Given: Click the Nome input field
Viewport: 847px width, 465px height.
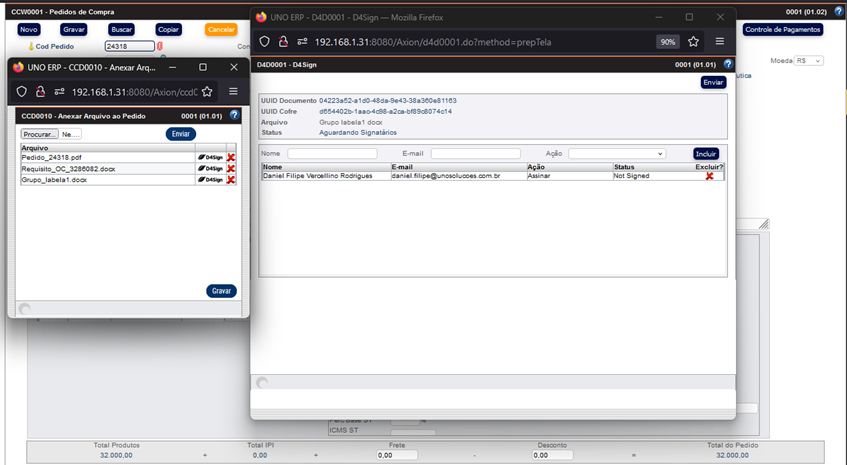Looking at the screenshot, I should pos(332,154).
